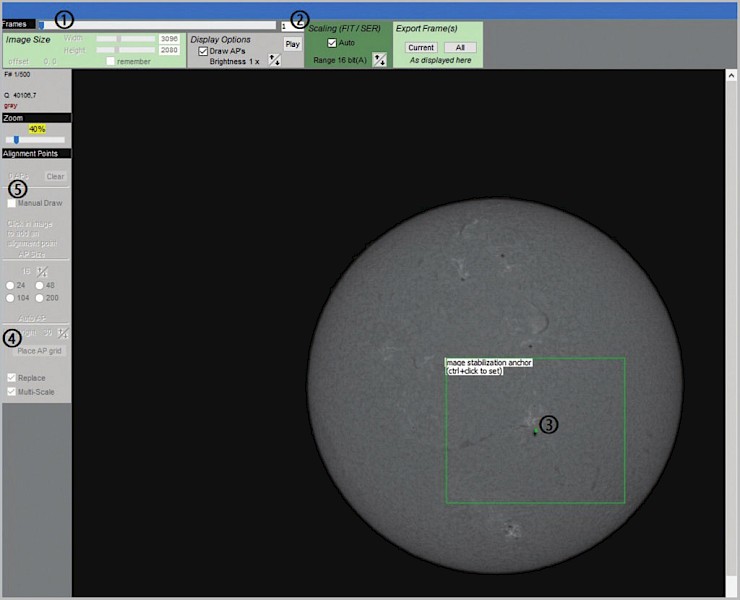Select AP size 24 radio button
Image resolution: width=740 pixels, height=600 pixels.
click(11, 285)
